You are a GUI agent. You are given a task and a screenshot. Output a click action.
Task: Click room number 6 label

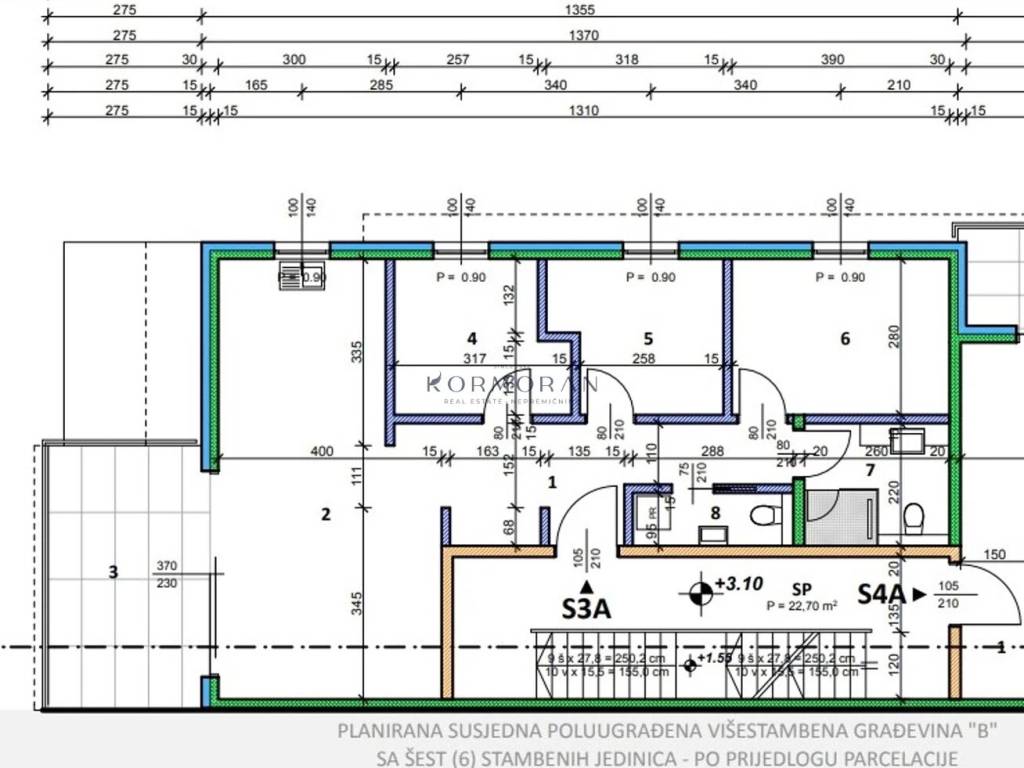coord(845,338)
